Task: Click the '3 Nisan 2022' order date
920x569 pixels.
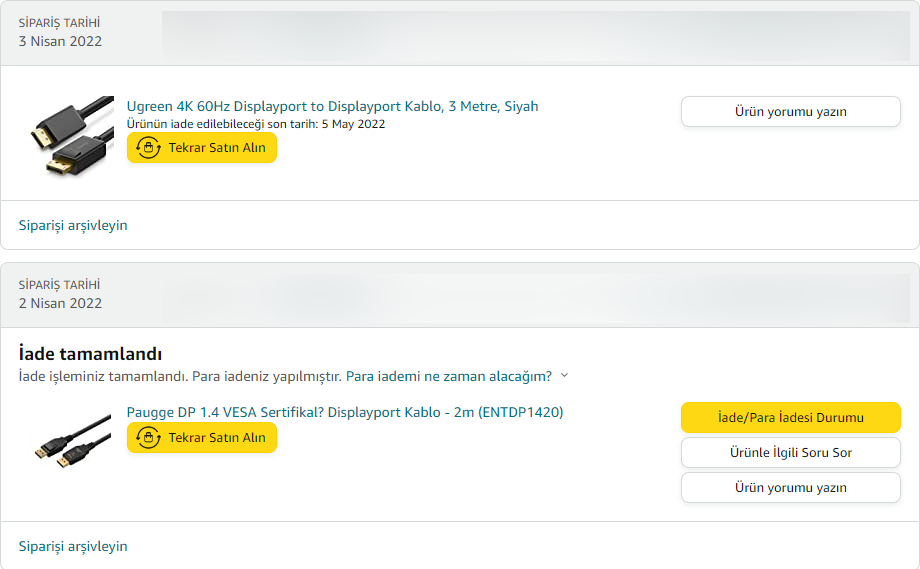Action: pos(60,41)
